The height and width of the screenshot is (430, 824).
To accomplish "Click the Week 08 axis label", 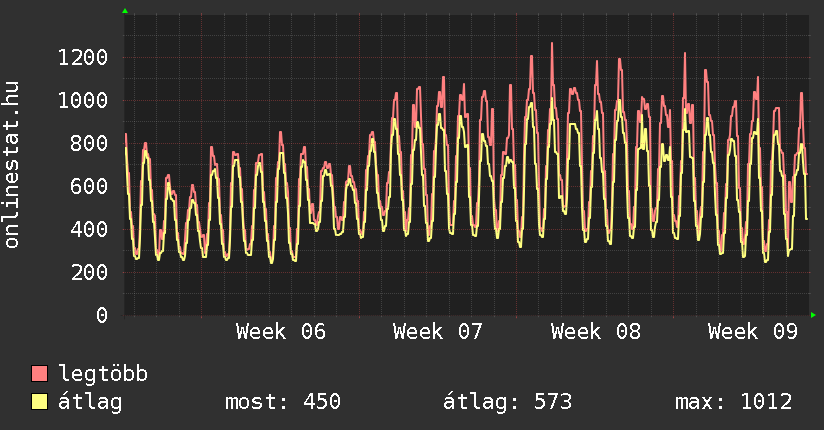I will [596, 331].
